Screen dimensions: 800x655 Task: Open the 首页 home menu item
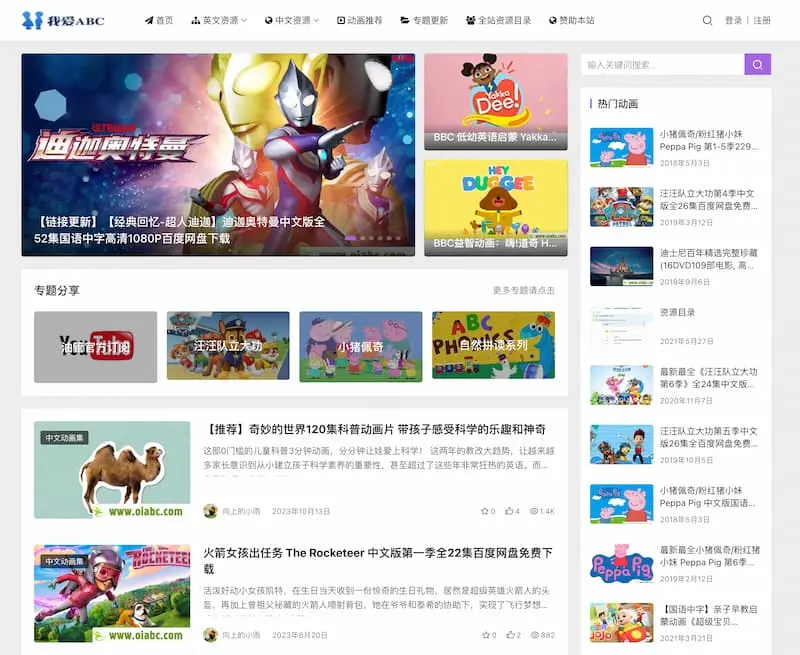click(x=159, y=20)
